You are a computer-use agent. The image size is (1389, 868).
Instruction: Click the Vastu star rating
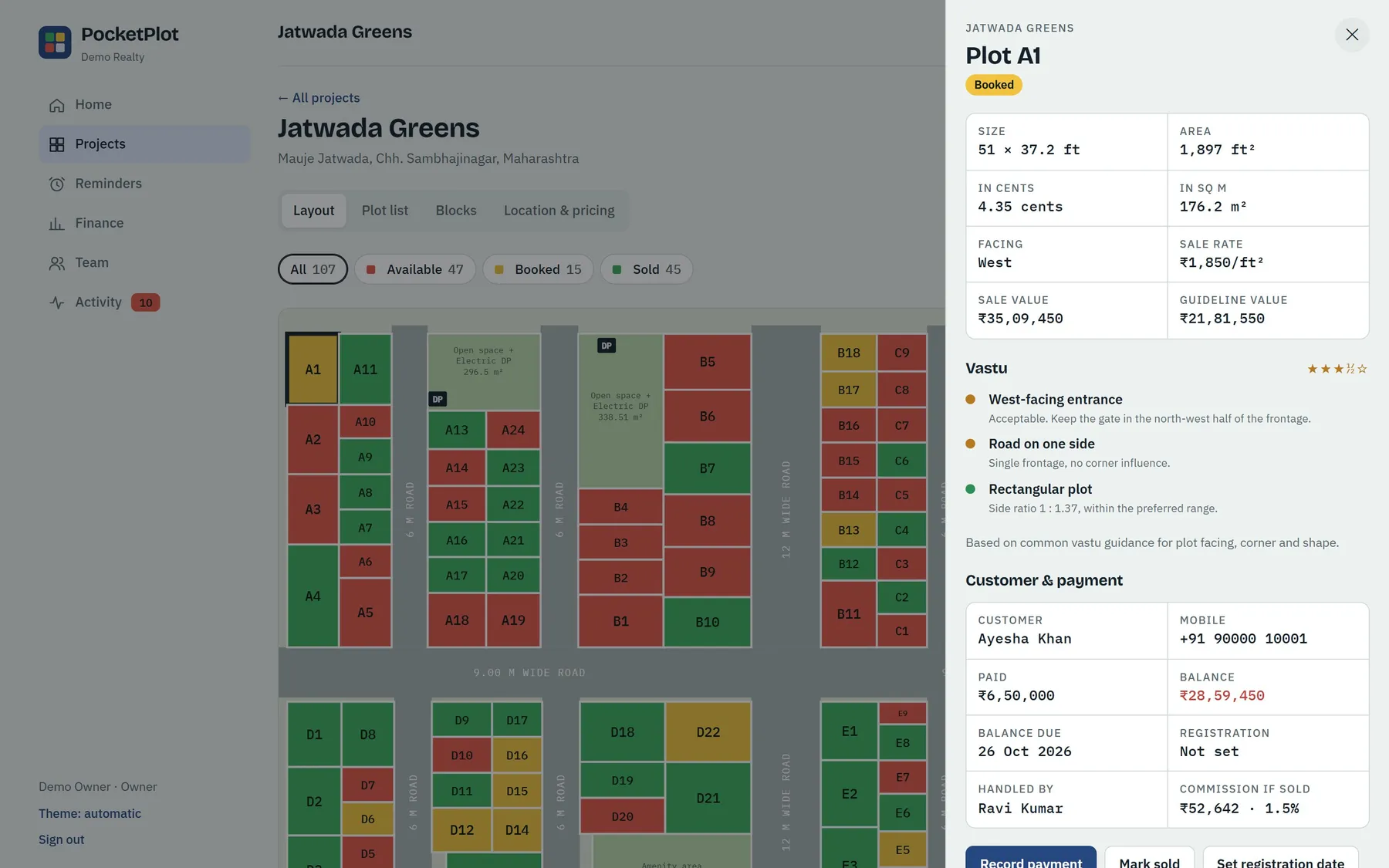coord(1337,369)
